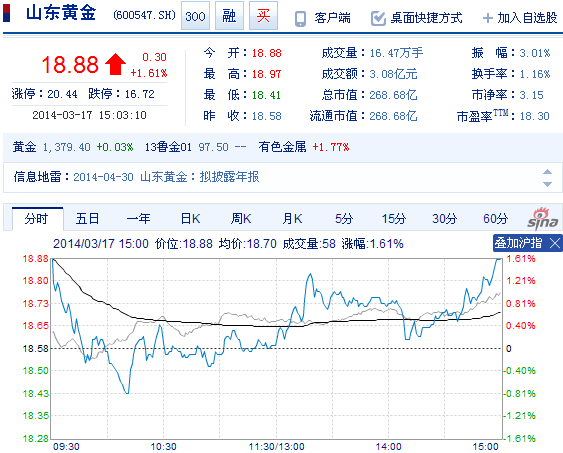Click the 桌面快捷方式 text link
The image size is (563, 453).
pos(426,18)
